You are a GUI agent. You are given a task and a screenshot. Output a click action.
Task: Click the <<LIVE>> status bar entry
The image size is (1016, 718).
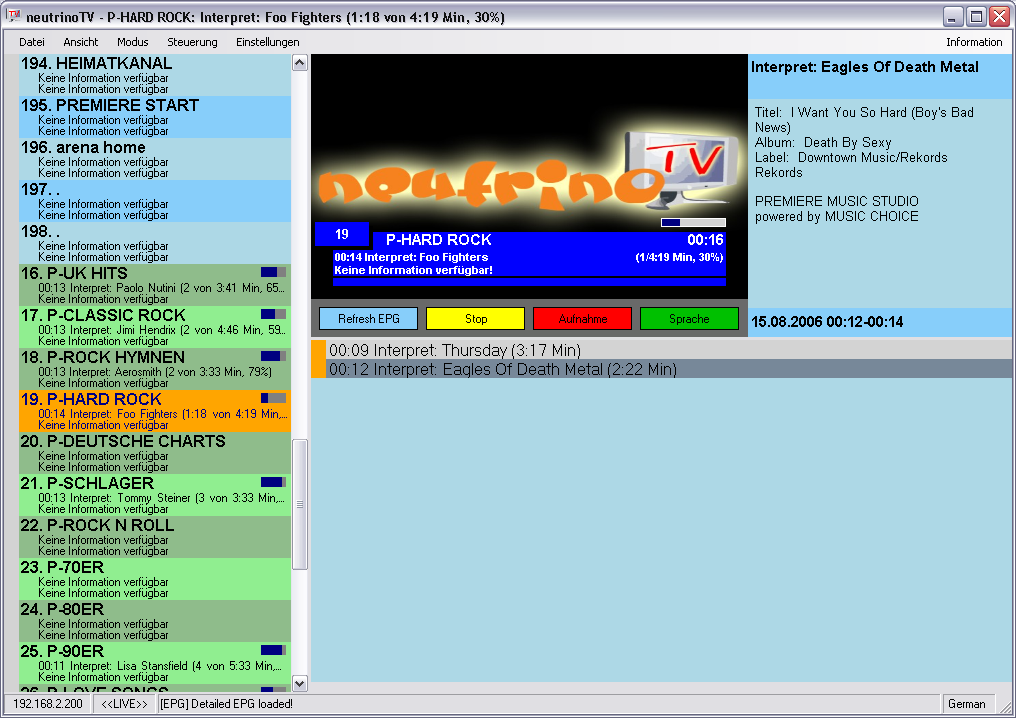coord(125,704)
